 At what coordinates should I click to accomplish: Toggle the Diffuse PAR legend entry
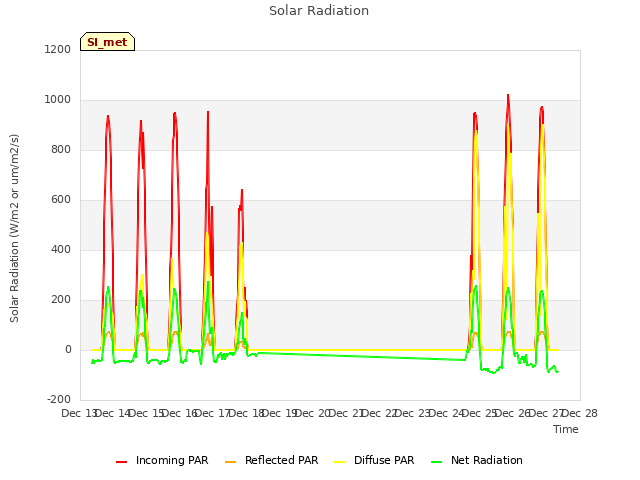(x=374, y=460)
